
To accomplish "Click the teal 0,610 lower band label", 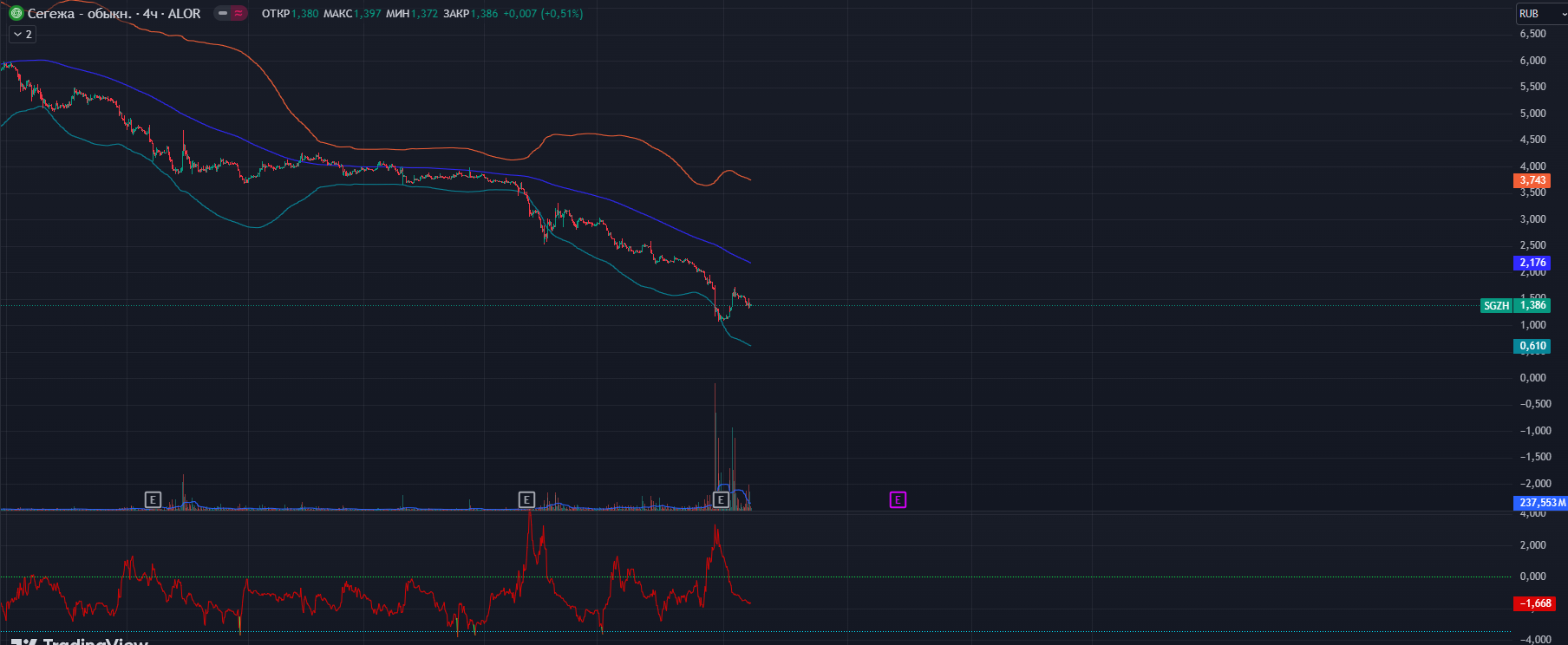I will point(1532,346).
